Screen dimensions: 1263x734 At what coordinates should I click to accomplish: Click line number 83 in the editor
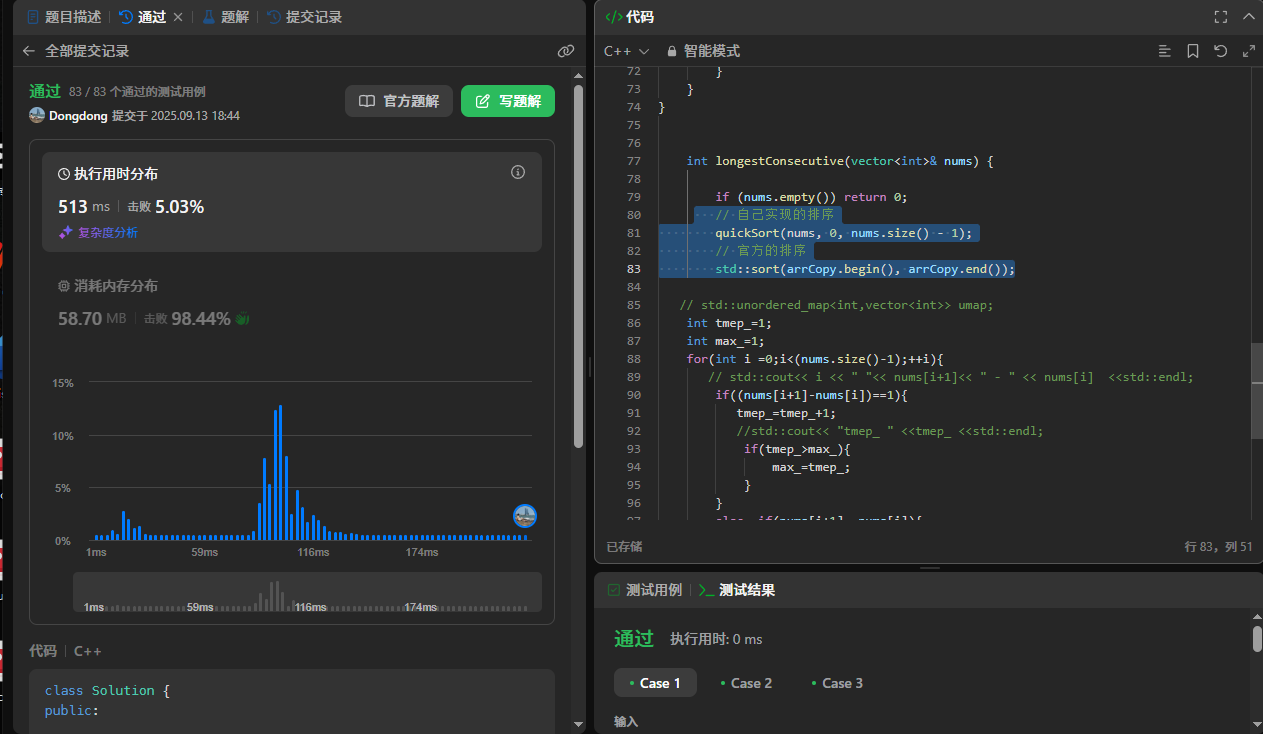(x=633, y=269)
